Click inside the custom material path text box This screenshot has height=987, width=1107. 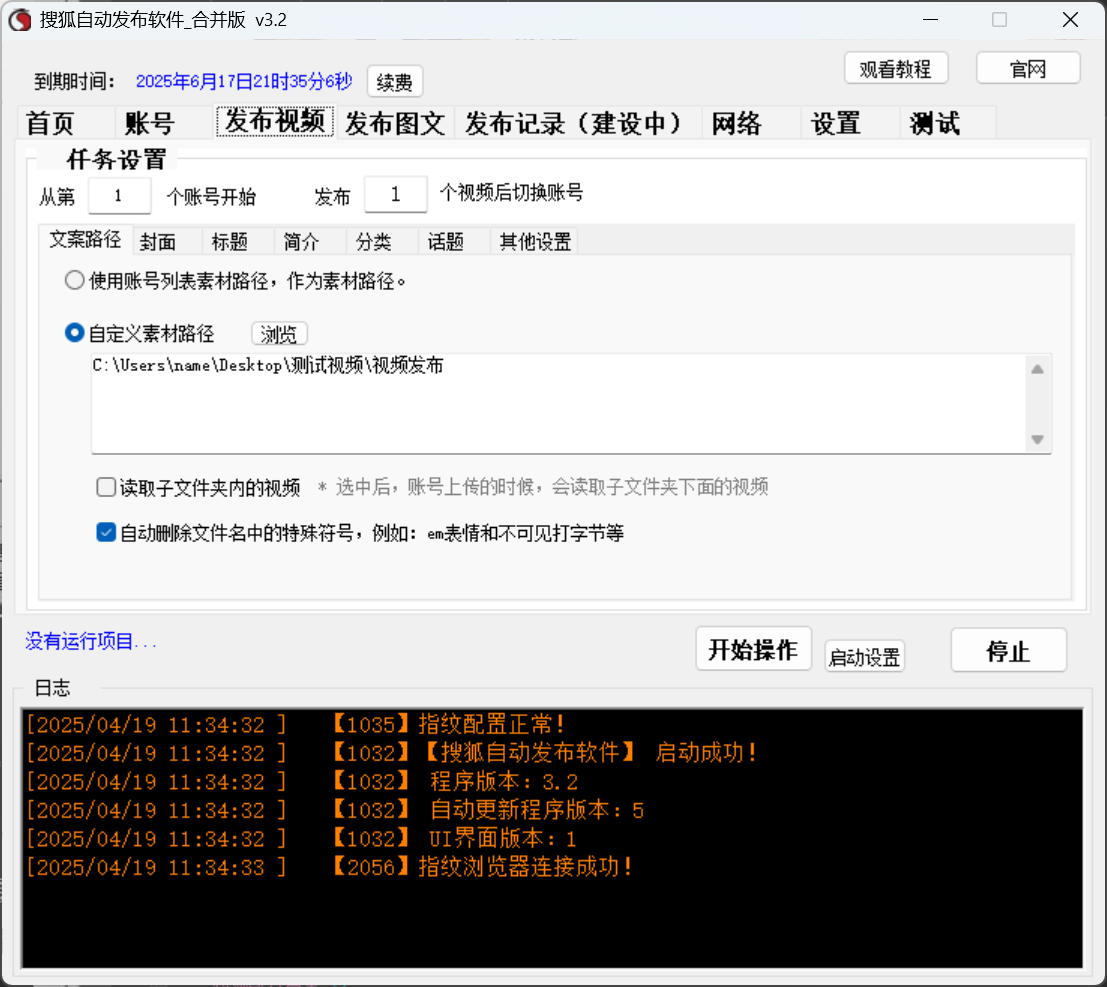tap(558, 403)
